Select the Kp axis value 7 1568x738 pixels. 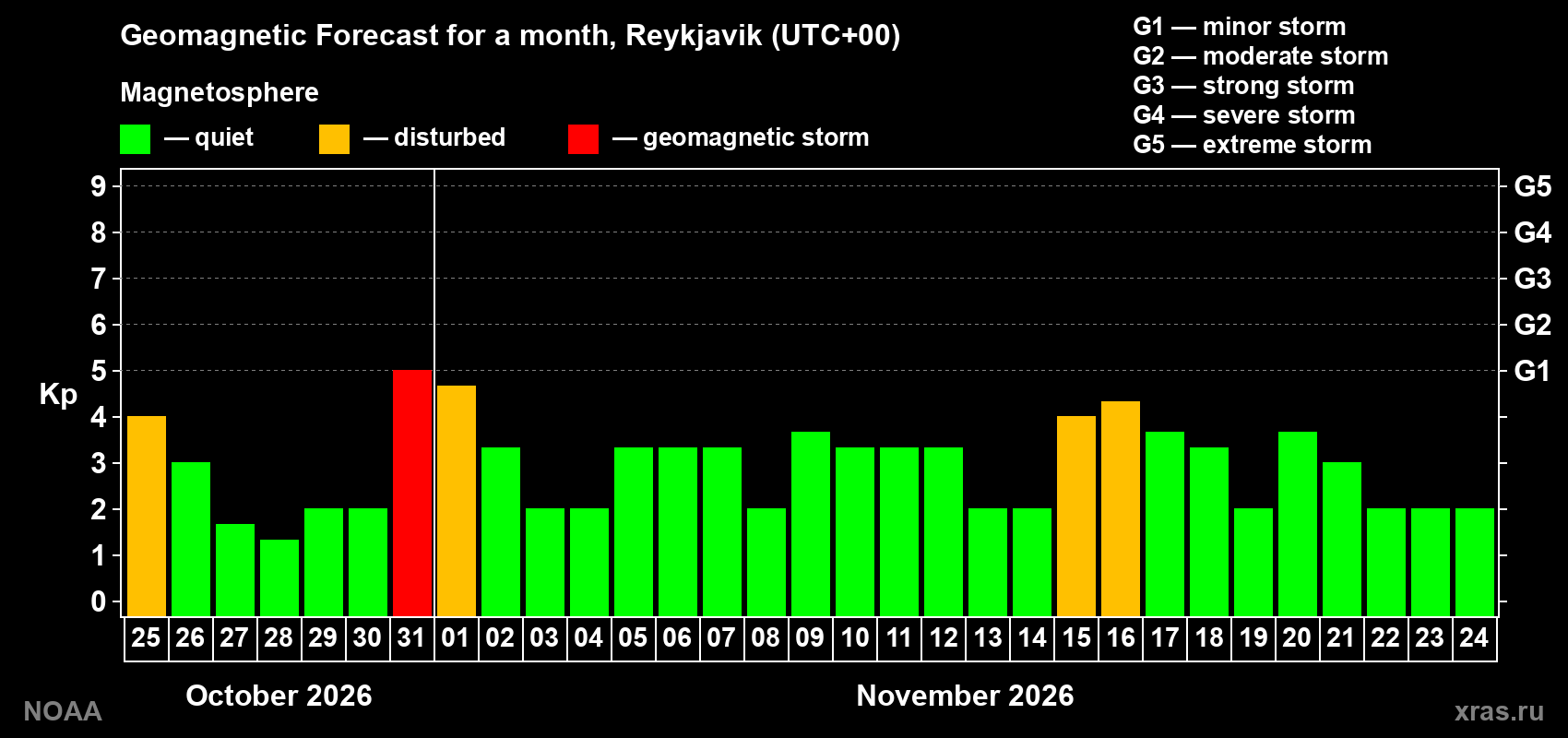pos(99,279)
